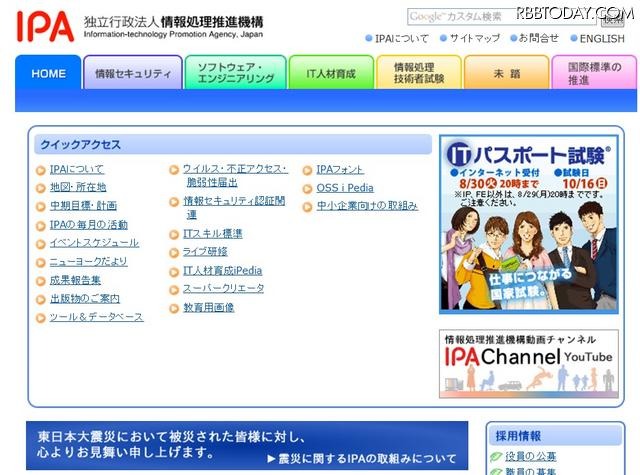Screen dimensions: 640x475
Task: Open the HOME tab
Action: (48, 73)
